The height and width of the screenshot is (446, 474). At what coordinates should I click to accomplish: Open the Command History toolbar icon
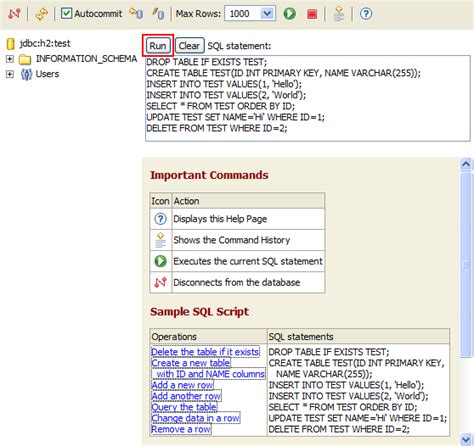tap(339, 14)
